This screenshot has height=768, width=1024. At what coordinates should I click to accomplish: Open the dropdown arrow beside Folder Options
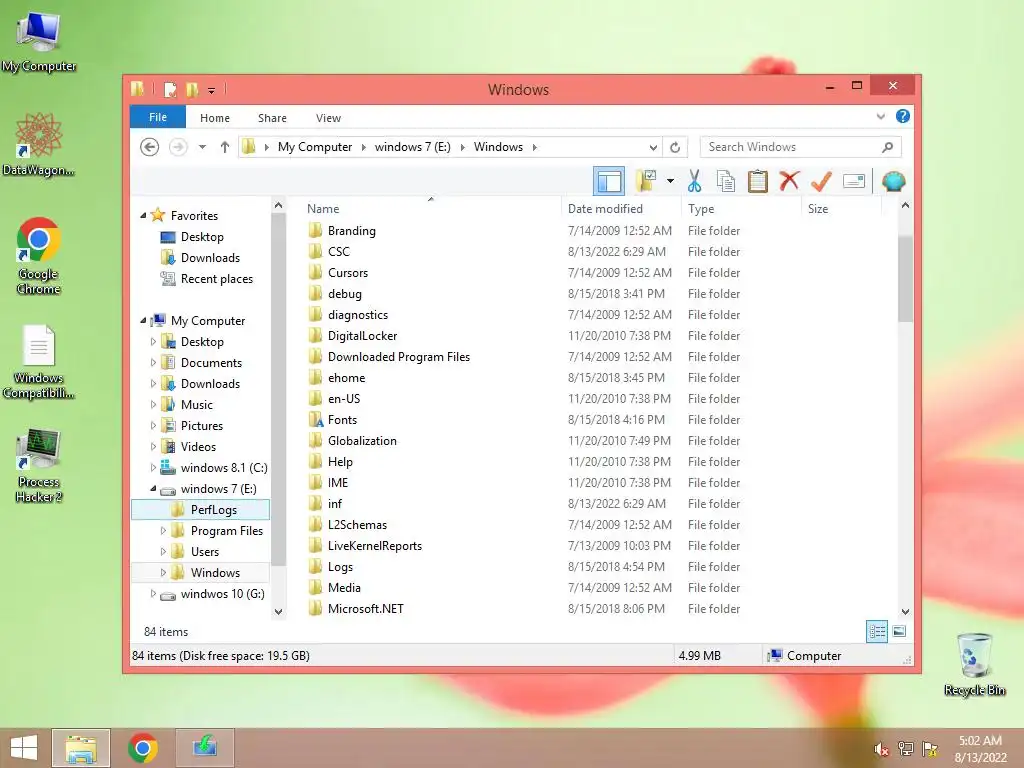pyautogui.click(x=670, y=181)
